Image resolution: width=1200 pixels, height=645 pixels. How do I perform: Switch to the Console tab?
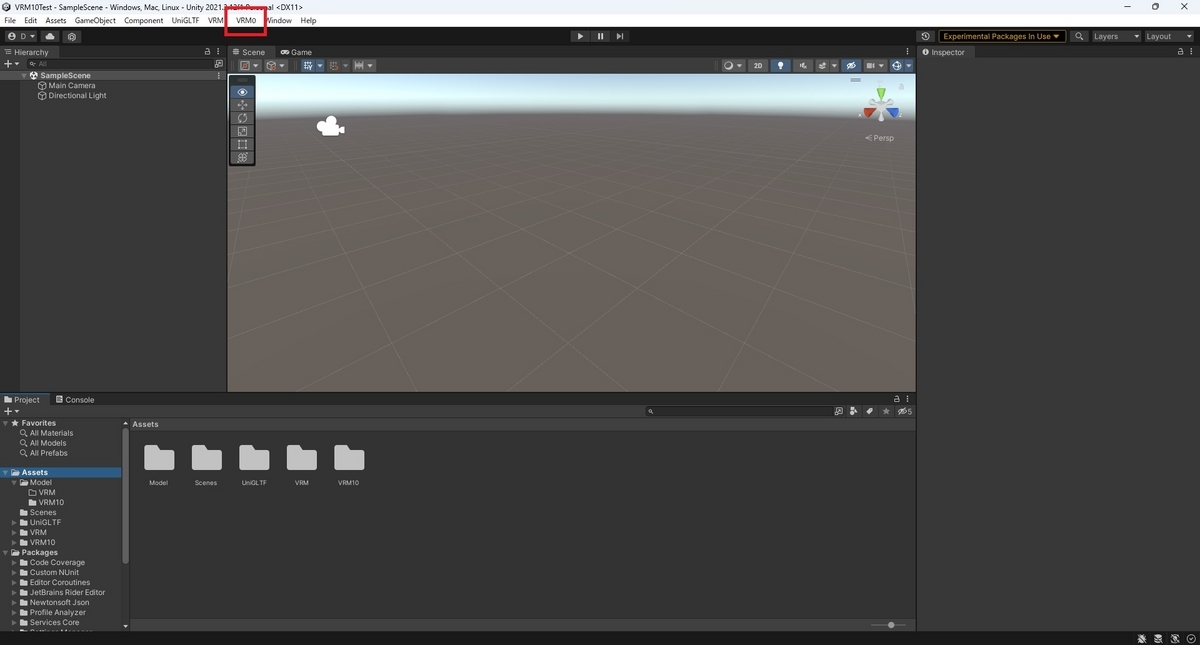[x=75, y=399]
